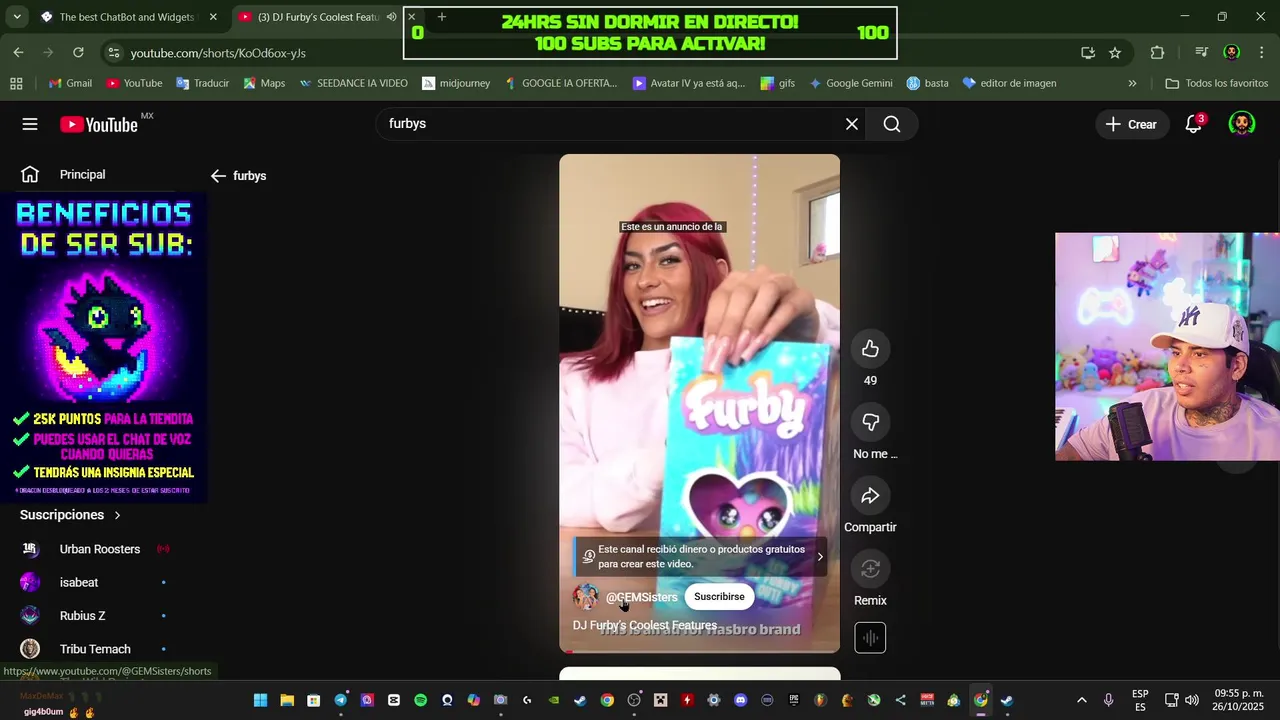Open Chrome media controls icon

tap(1201, 53)
